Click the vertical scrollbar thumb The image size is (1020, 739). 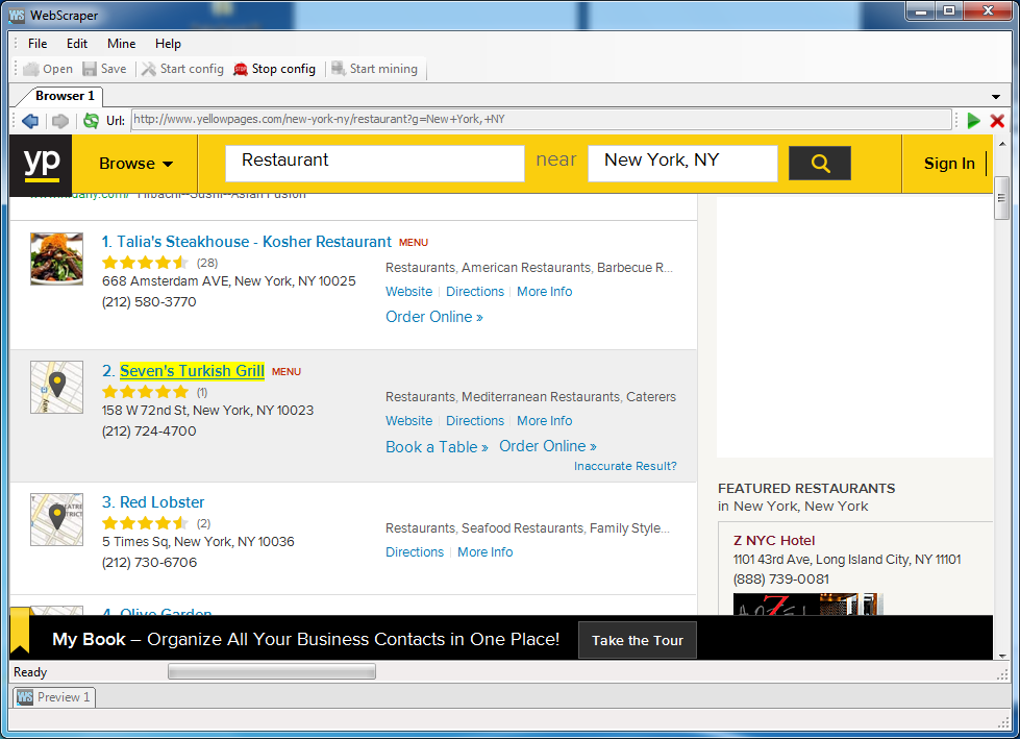pos(1002,198)
